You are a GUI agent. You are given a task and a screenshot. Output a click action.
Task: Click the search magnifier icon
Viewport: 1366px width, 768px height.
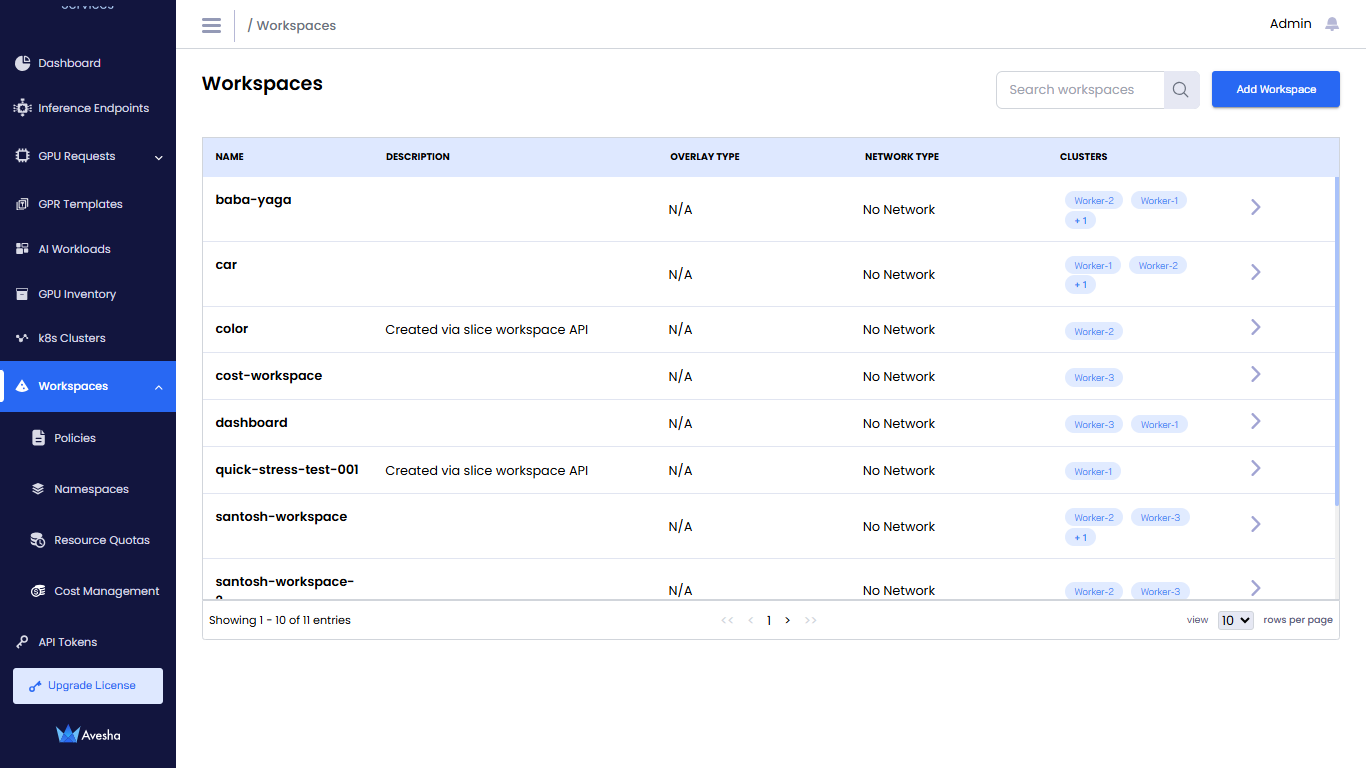tap(1181, 90)
